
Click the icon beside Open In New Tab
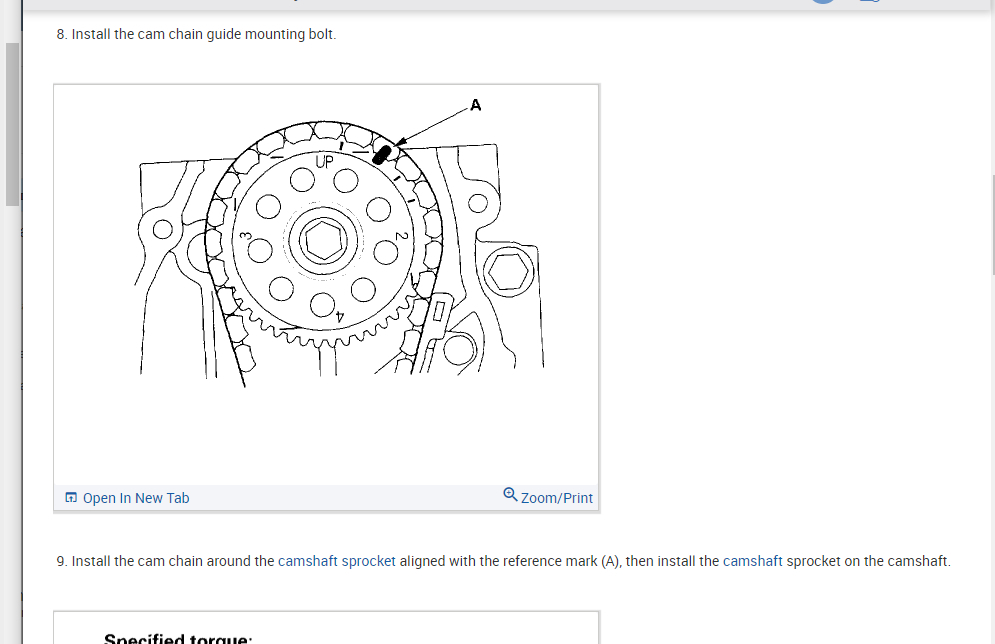click(x=71, y=497)
